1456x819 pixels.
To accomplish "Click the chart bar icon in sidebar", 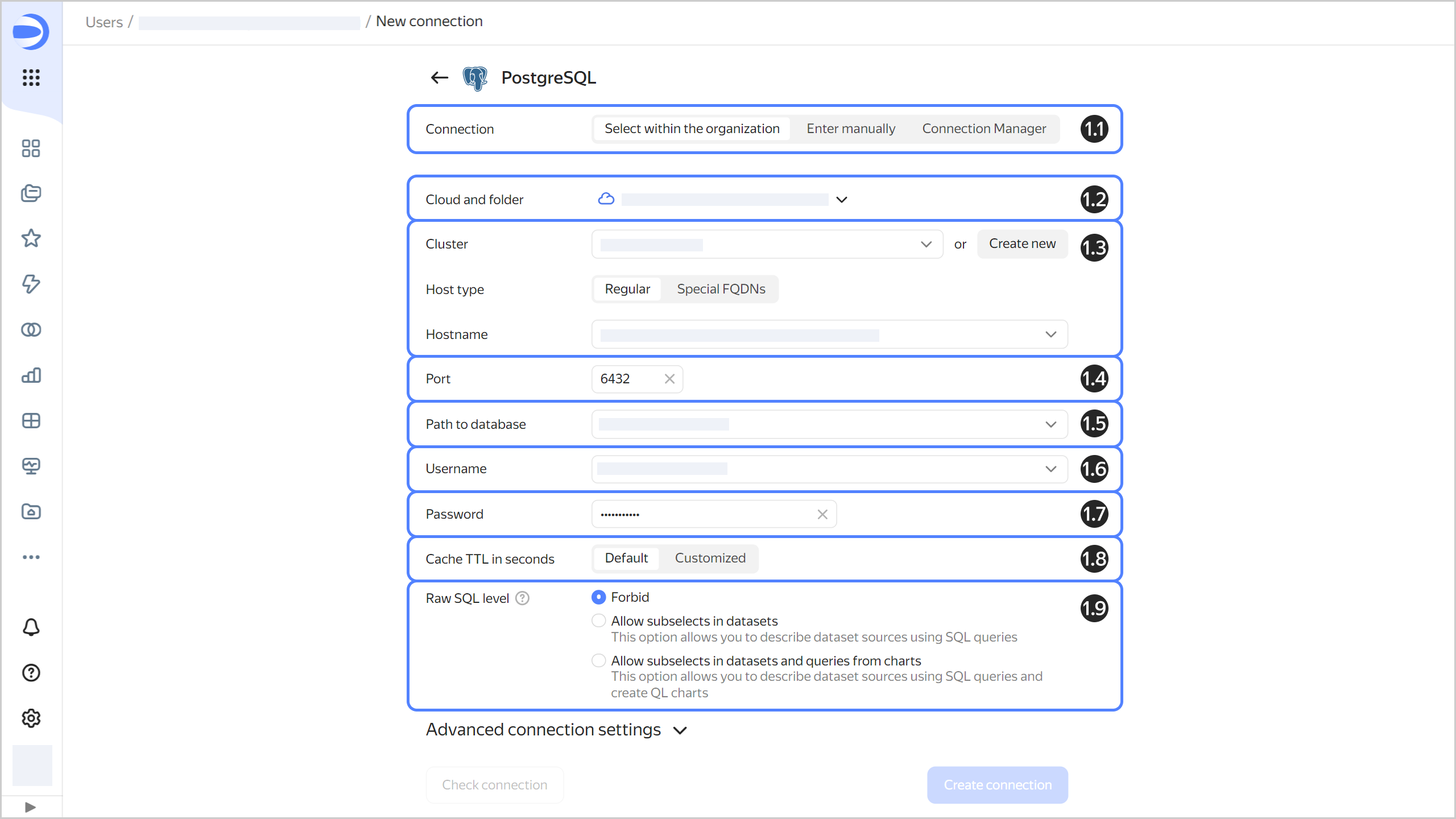I will coord(31,375).
